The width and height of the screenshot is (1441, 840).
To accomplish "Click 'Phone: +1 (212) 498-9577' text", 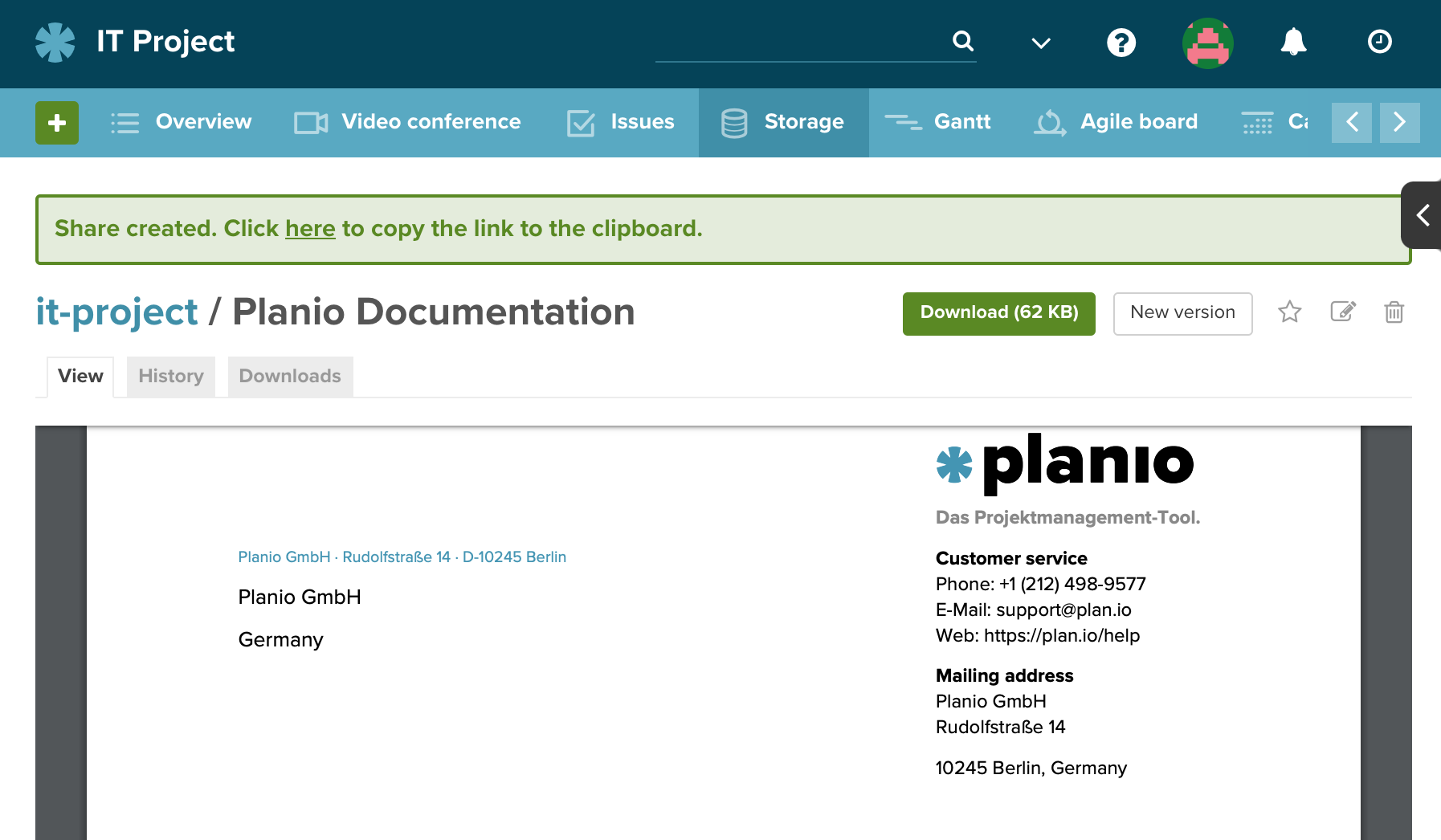I will [1041, 585].
